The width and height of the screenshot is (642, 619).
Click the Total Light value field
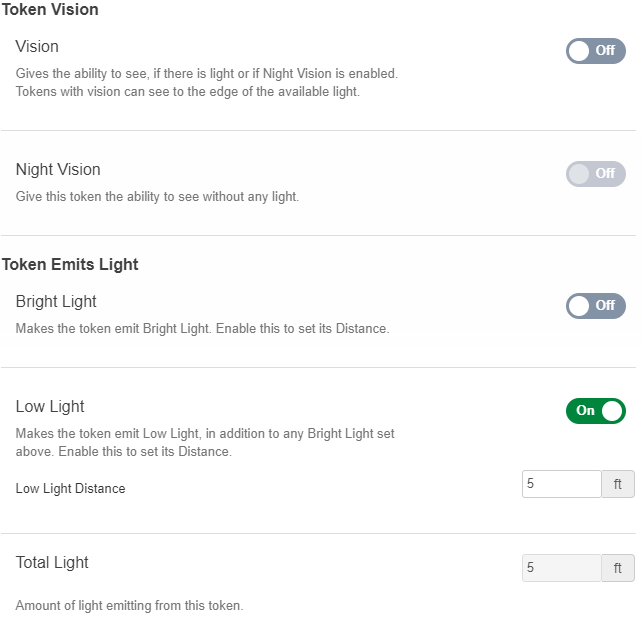coord(561,568)
